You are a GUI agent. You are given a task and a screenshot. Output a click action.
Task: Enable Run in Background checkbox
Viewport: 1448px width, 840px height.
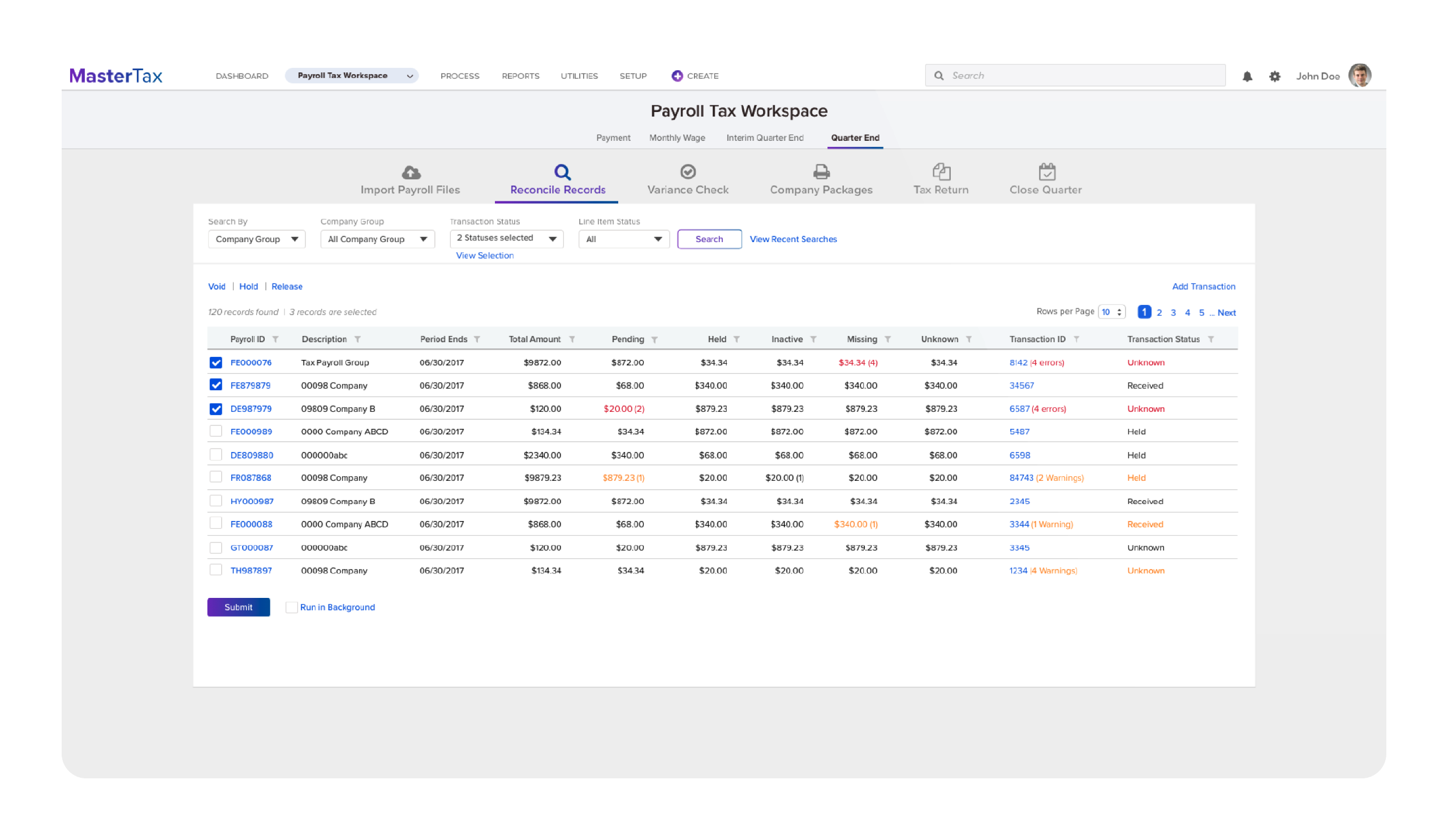[292, 608]
